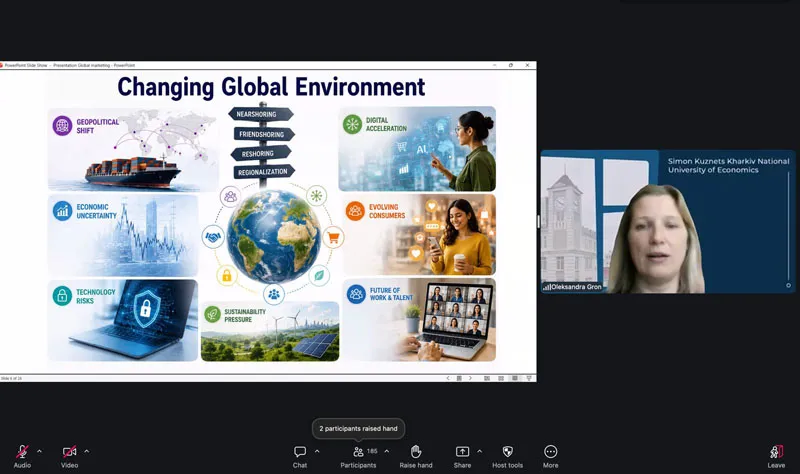800x474 pixels.
Task: Click the divider handle between slide and video
Action: (x=538, y=221)
